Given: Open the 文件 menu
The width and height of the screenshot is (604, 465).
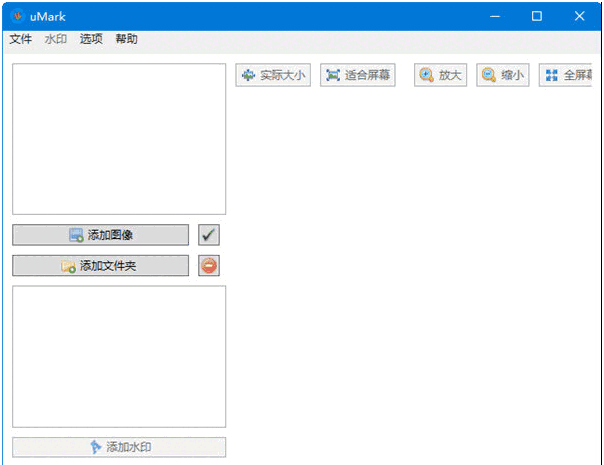Looking at the screenshot, I should point(21,39).
